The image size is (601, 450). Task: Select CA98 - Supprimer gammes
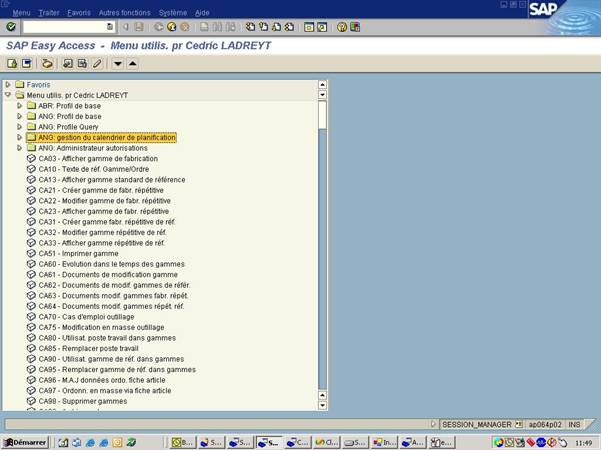[x=83, y=401]
